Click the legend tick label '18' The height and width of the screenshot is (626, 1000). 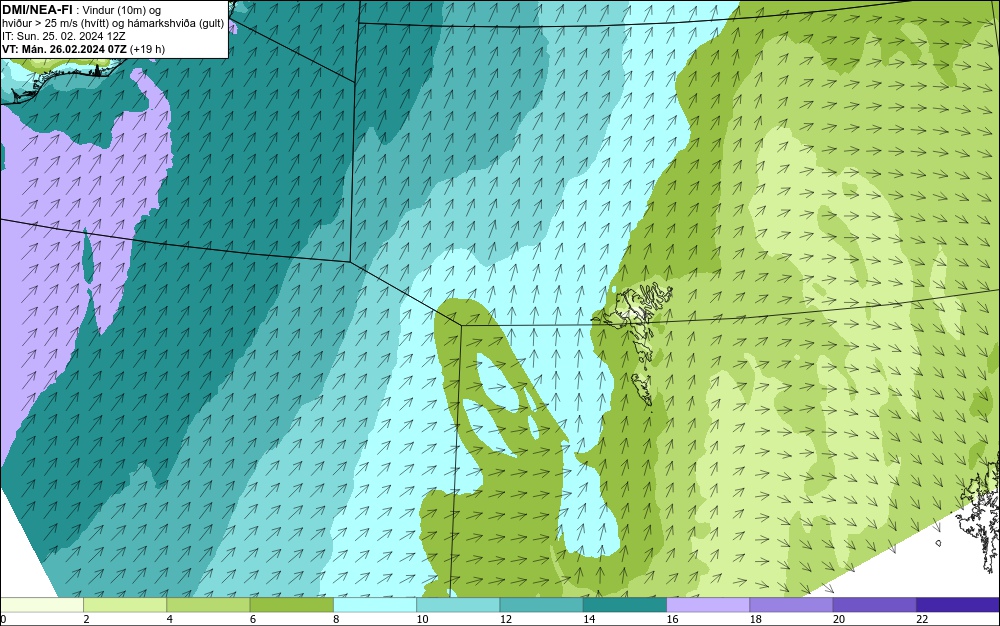756,619
